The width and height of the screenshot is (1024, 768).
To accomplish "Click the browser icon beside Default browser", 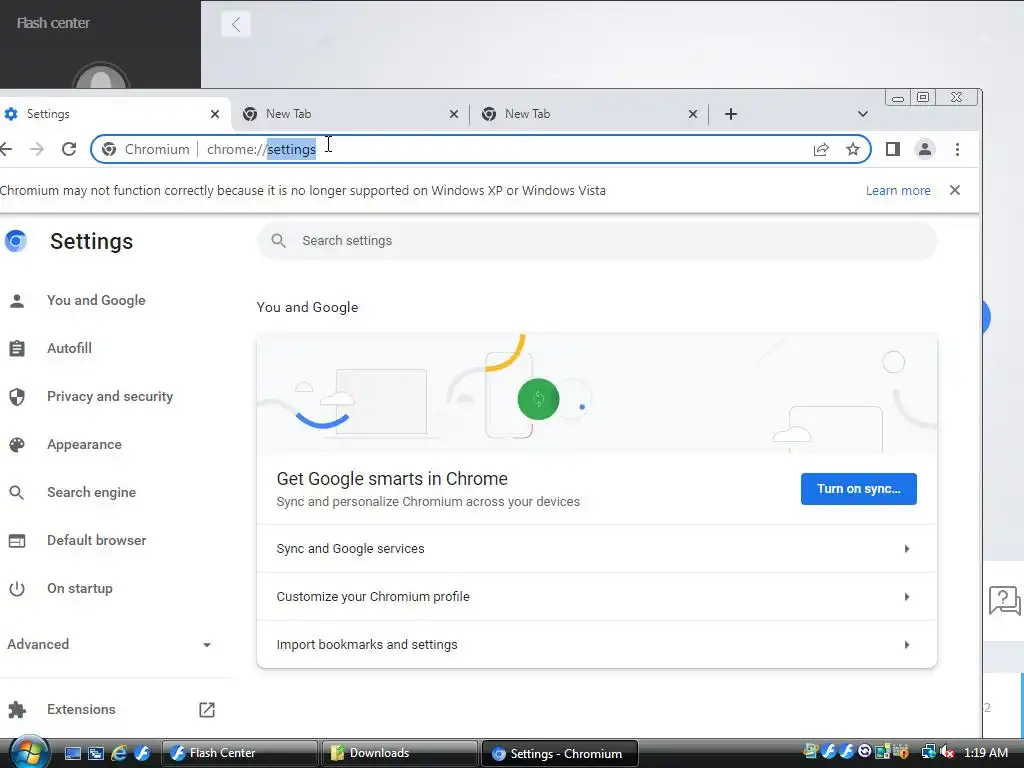I will (x=17, y=541).
